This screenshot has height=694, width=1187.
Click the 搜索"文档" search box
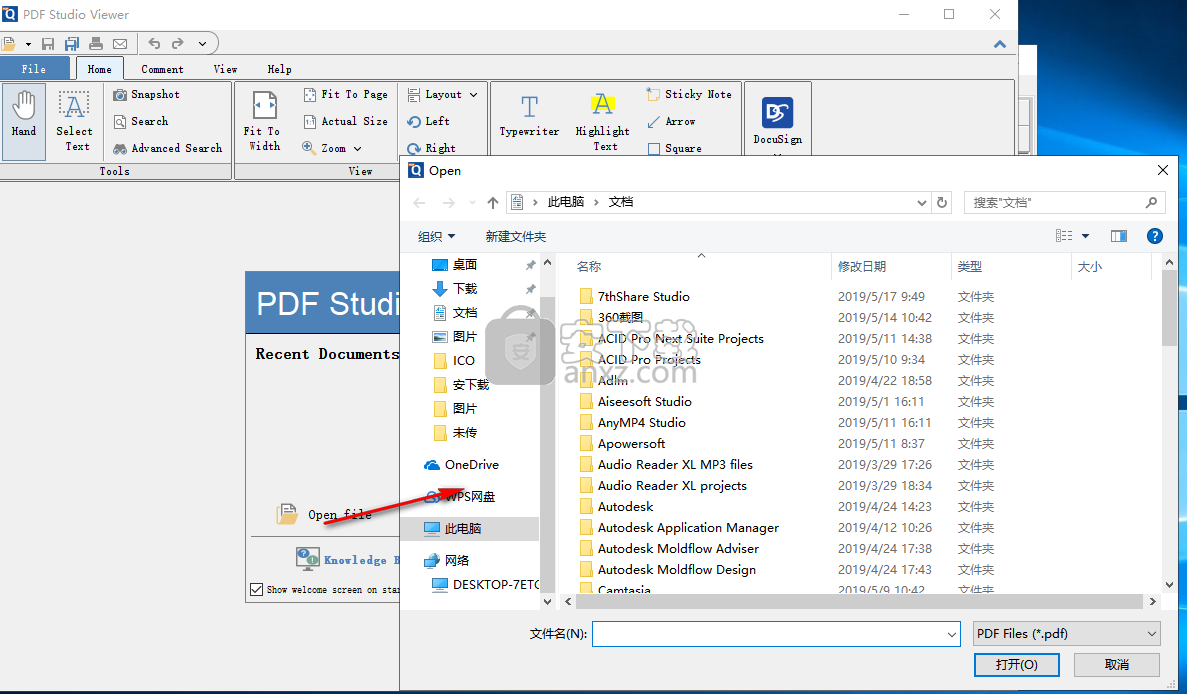[1064, 202]
